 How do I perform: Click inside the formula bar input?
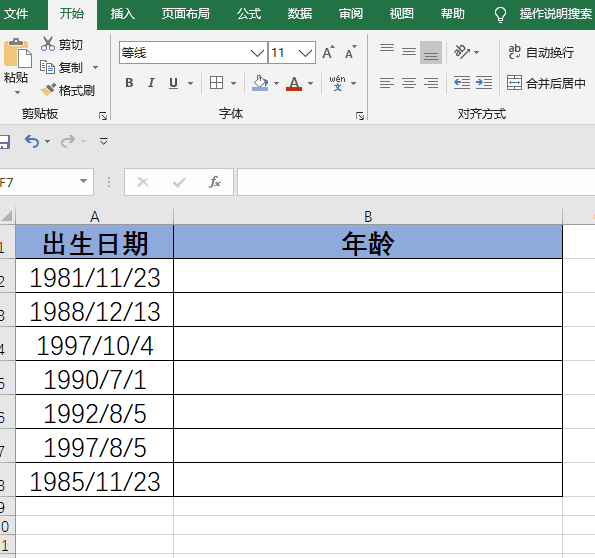coord(416,182)
